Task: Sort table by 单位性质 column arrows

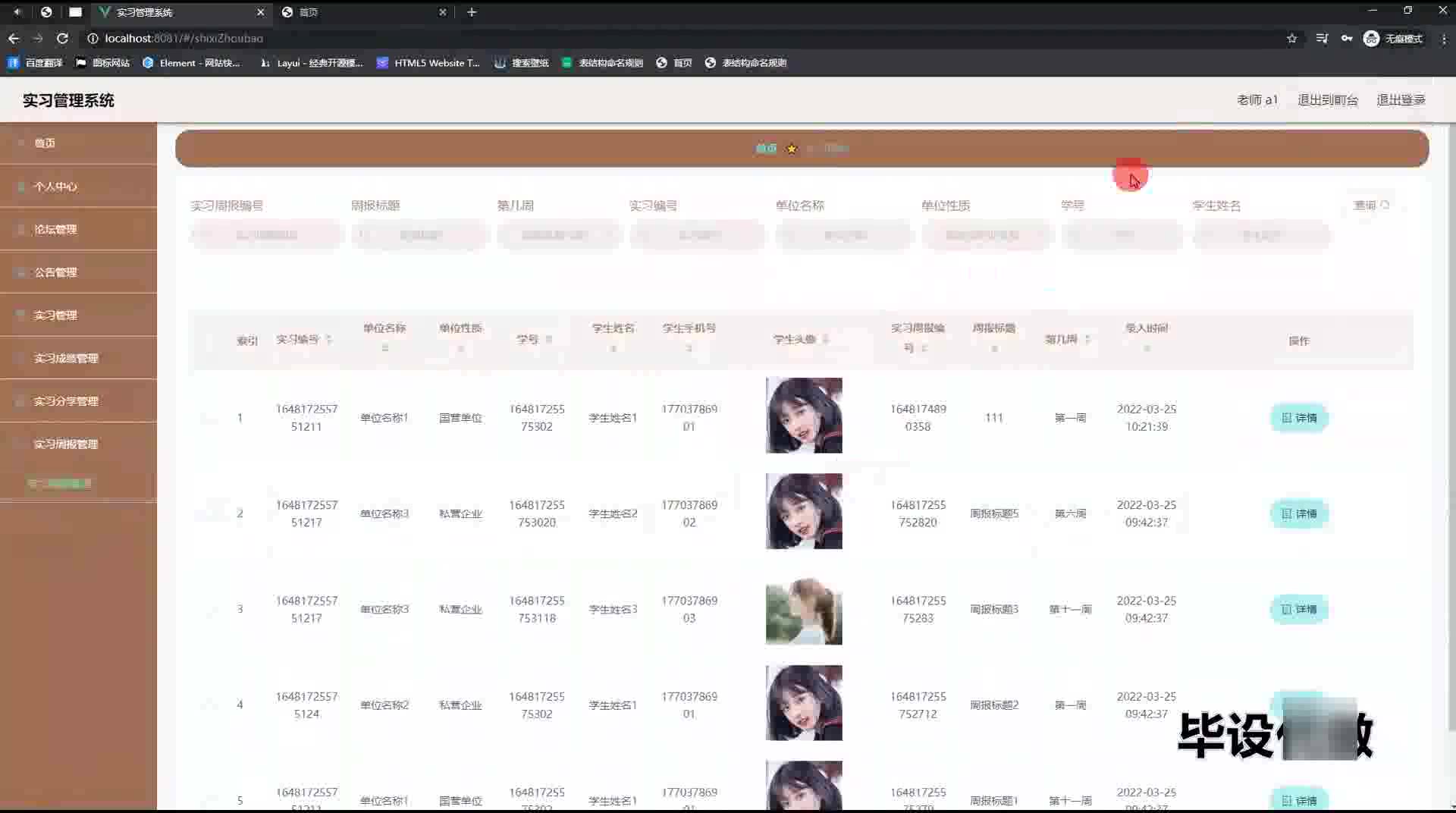Action: [x=460, y=348]
